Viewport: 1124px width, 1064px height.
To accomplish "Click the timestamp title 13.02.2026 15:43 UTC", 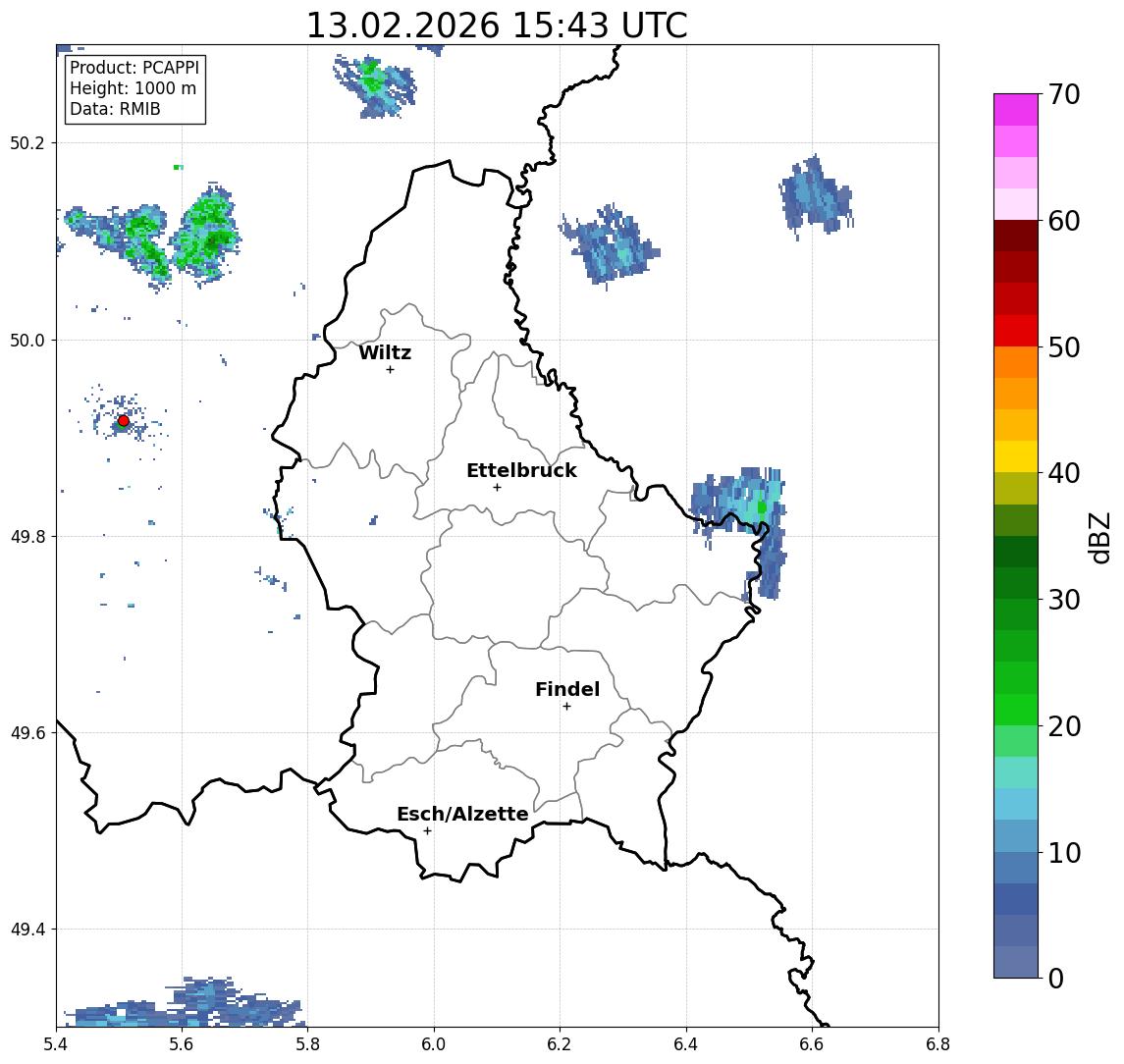I will click(497, 26).
